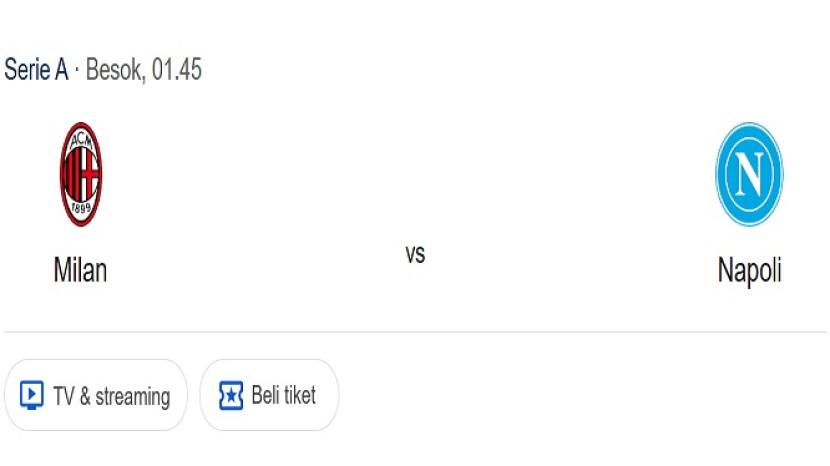Click the 01.45 kickoff time

(177, 70)
